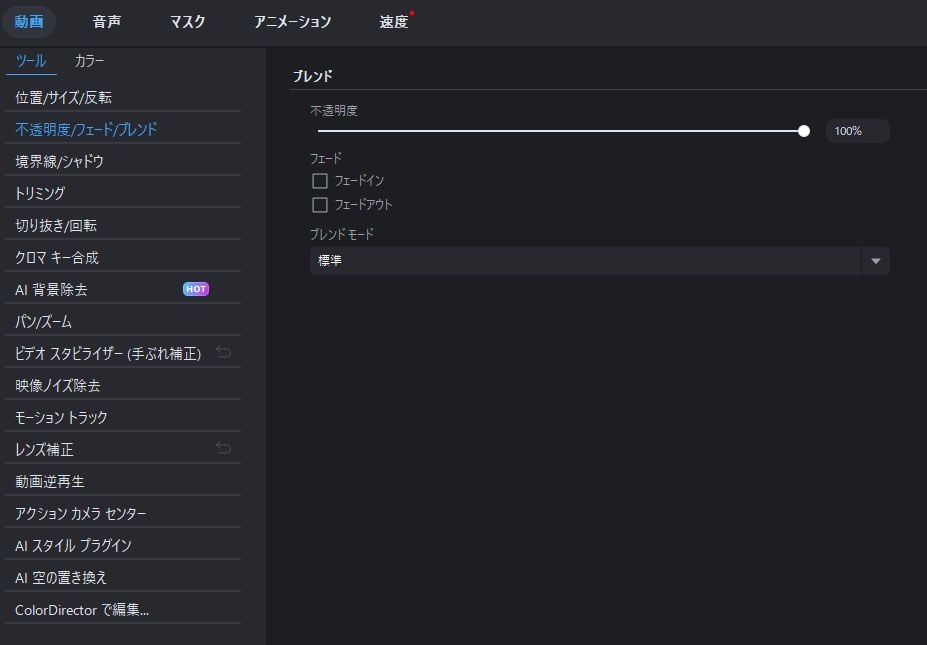The width and height of the screenshot is (927, 645).
Task: Switch to the 音声 tab
Action: point(106,21)
